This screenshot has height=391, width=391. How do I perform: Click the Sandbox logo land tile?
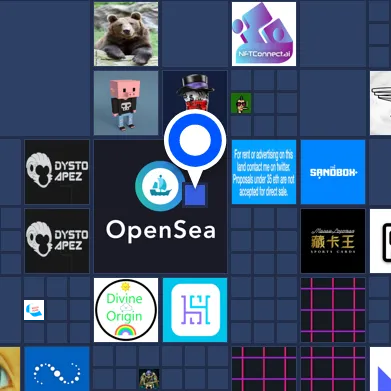point(333,172)
